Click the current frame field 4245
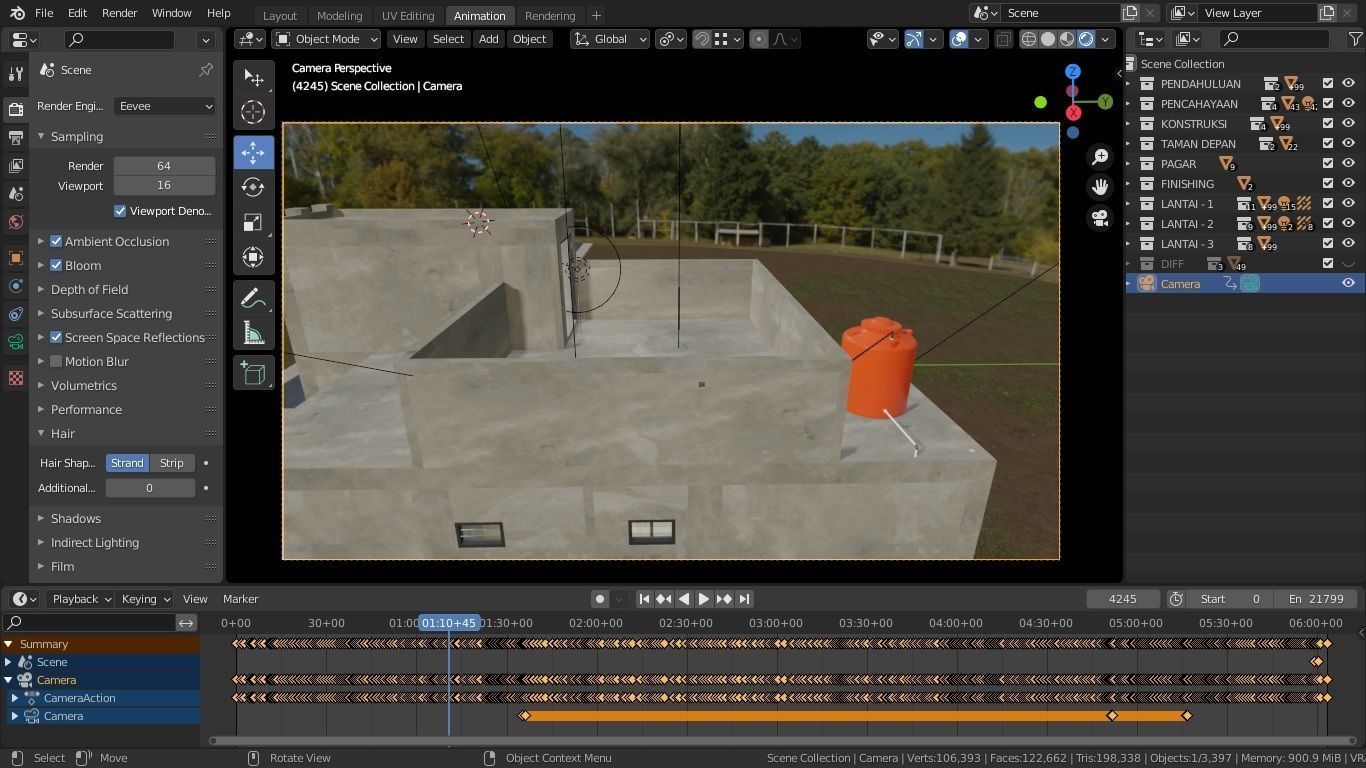Viewport: 1366px width, 768px height. coord(1123,599)
